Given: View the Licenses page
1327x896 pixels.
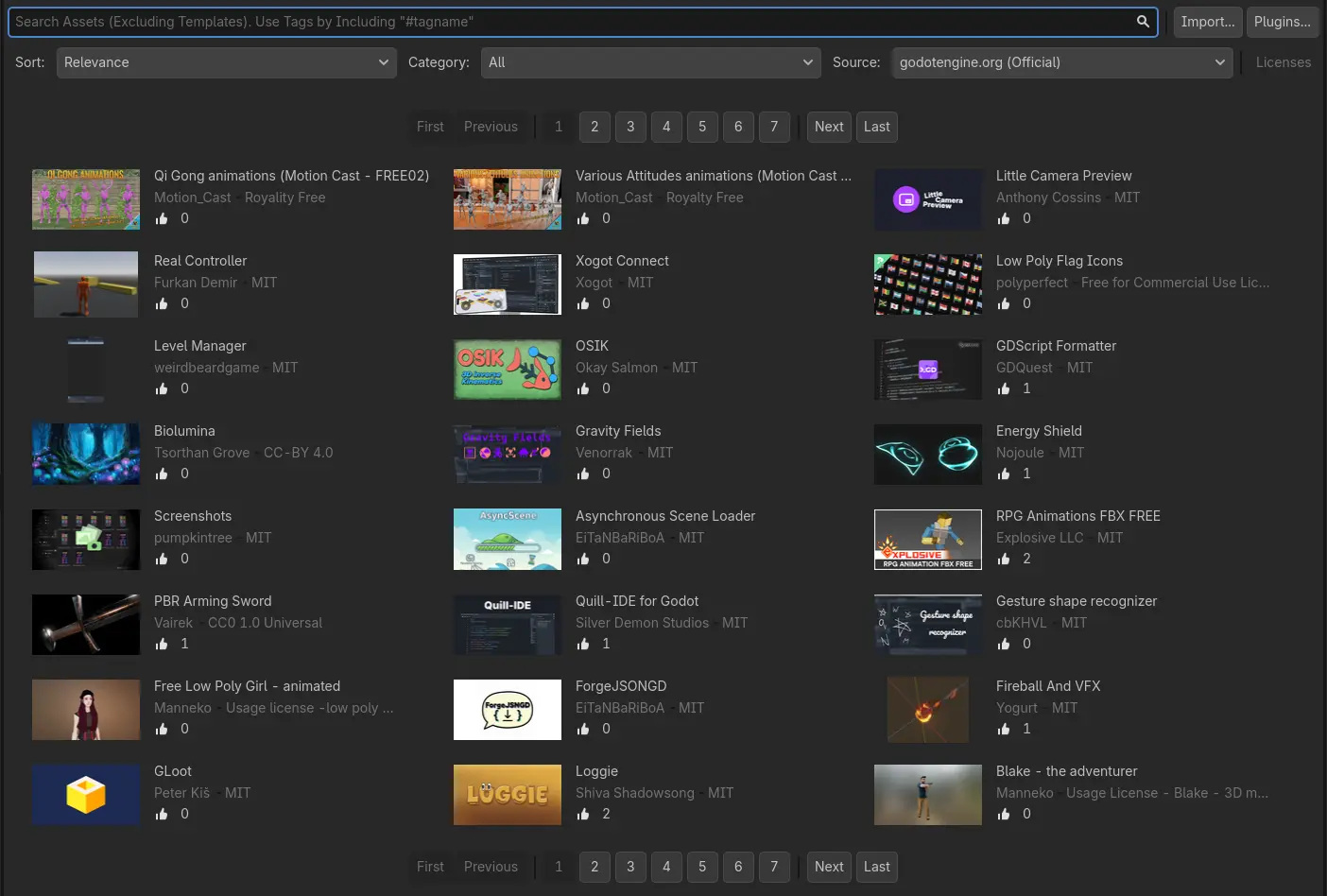Looking at the screenshot, I should 1284,62.
